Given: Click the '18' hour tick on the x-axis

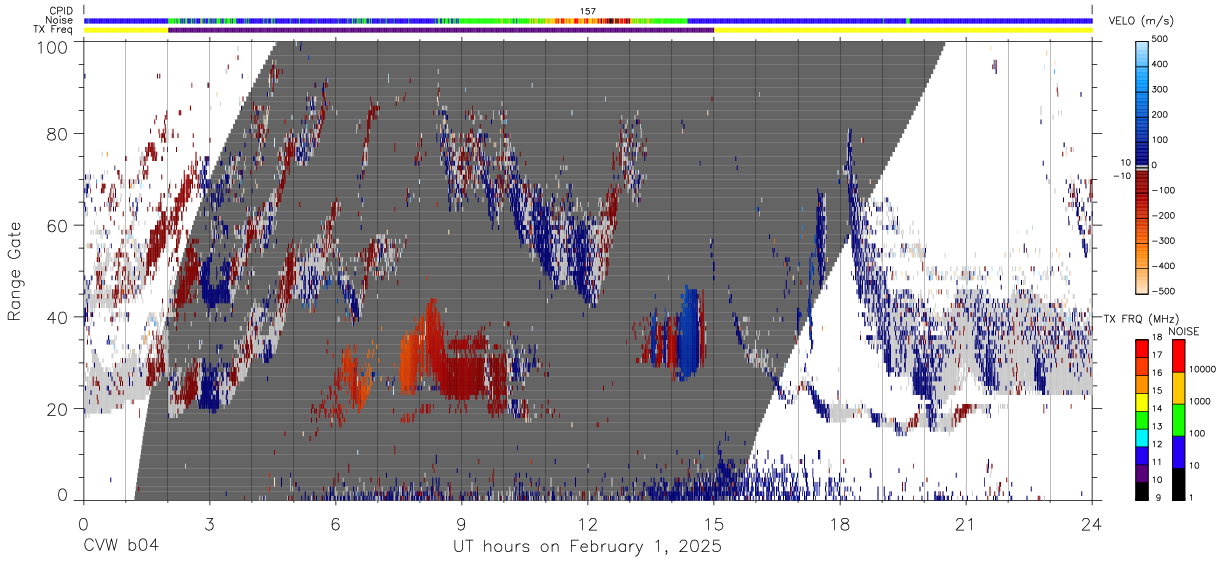Looking at the screenshot, I should 840,524.
